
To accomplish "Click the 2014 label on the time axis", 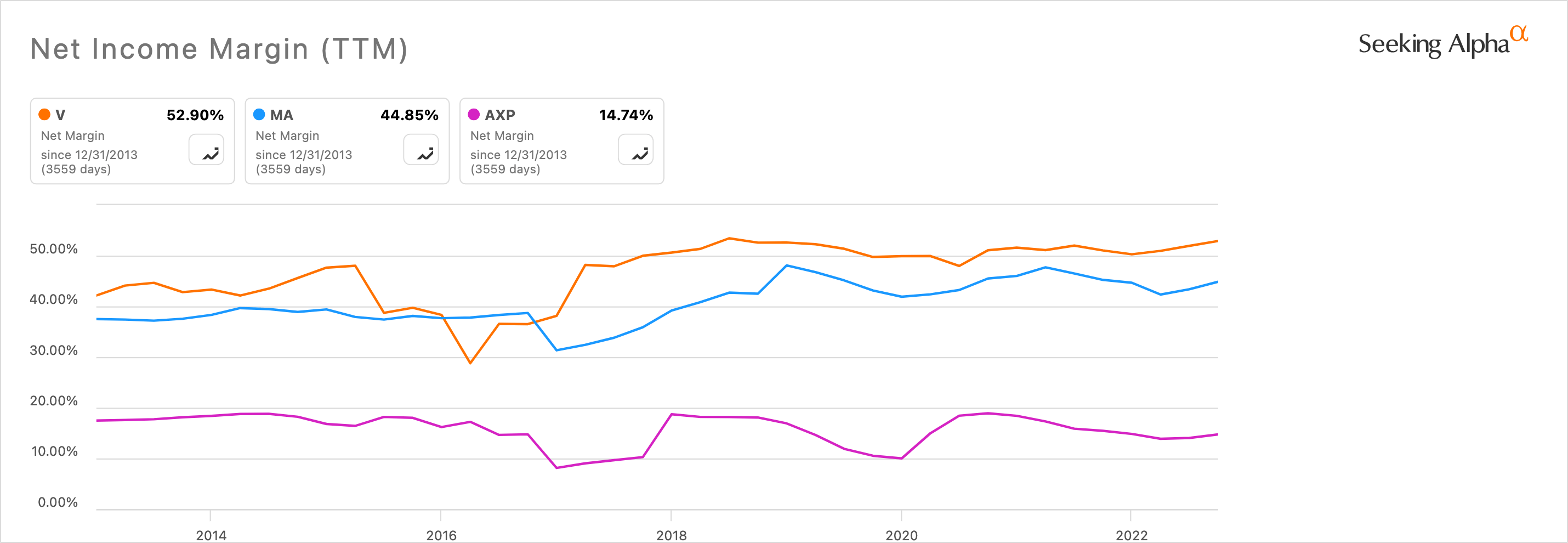I will (211, 535).
